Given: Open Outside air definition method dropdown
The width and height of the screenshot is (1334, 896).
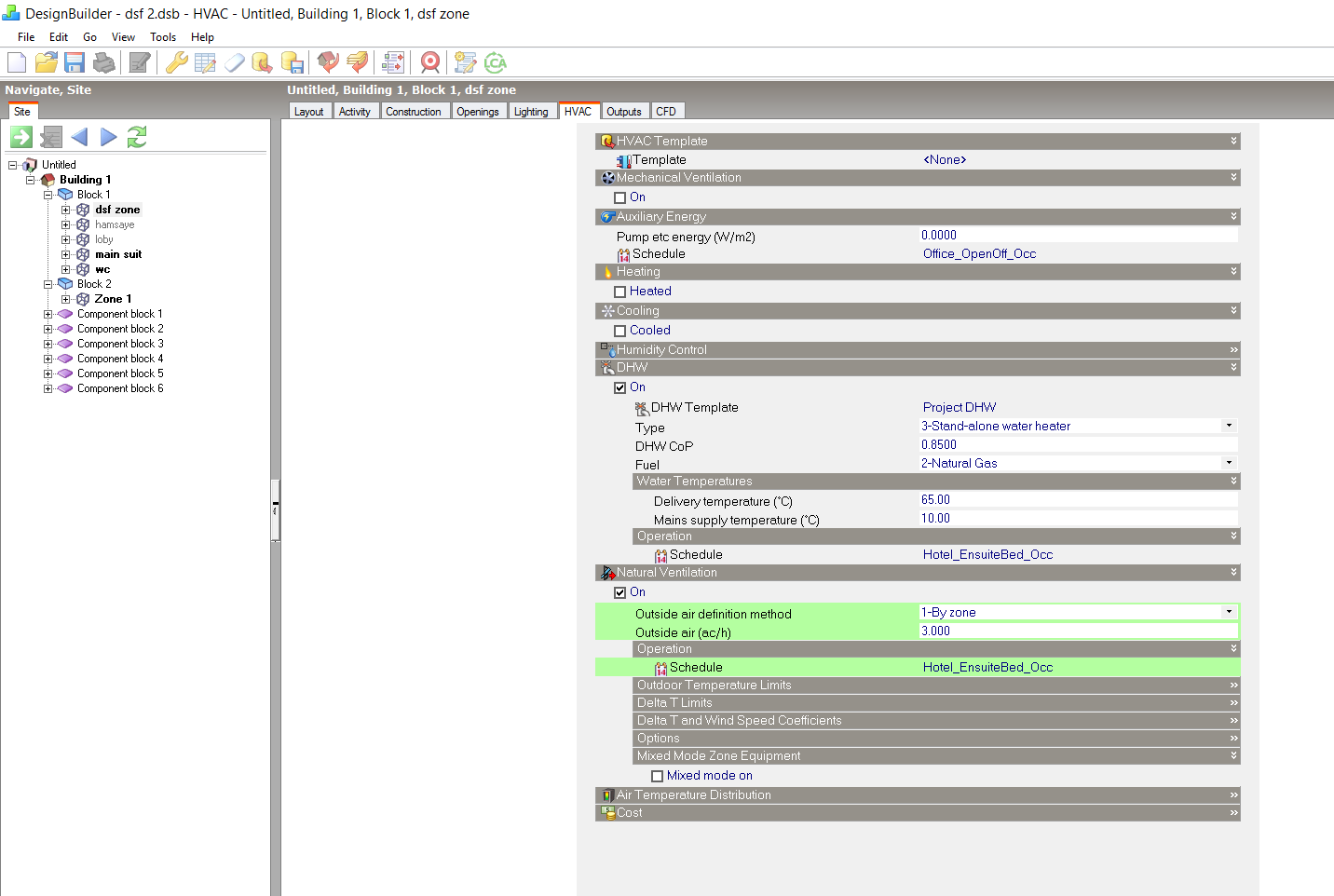Looking at the screenshot, I should [1229, 612].
